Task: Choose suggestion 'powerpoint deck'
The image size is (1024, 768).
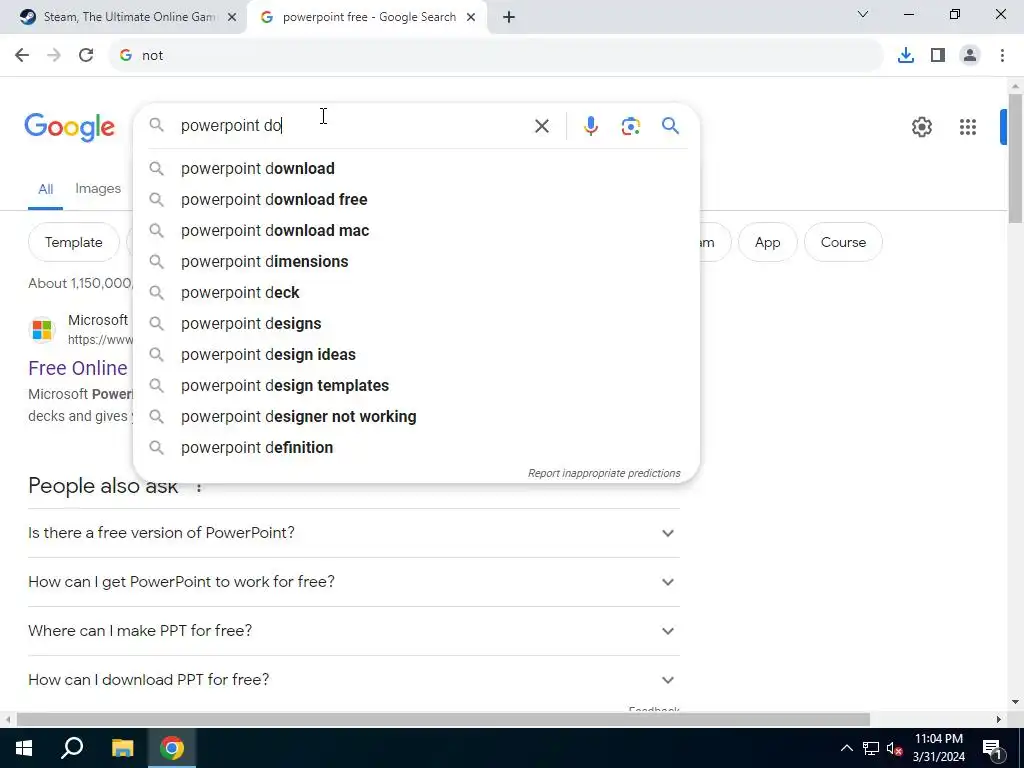Action: point(416,293)
